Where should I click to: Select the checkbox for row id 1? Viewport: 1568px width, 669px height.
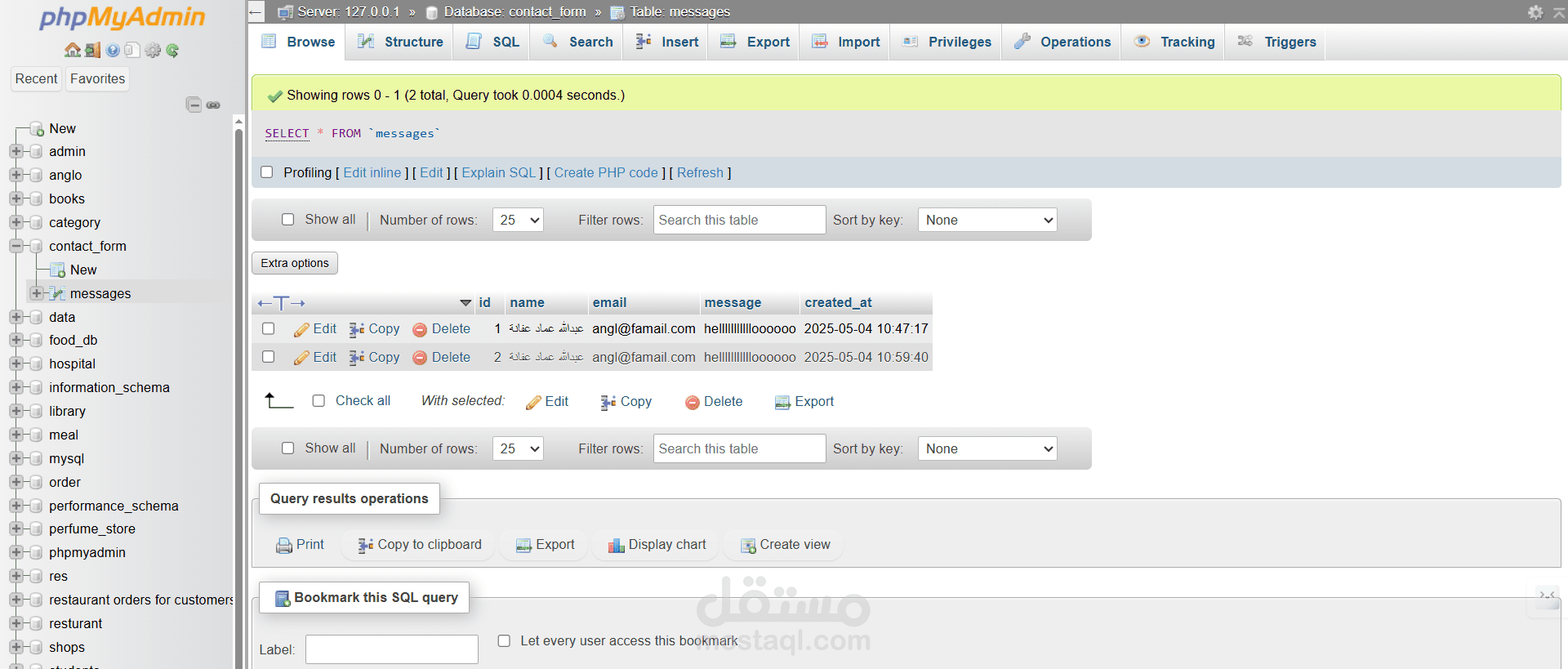tap(268, 328)
